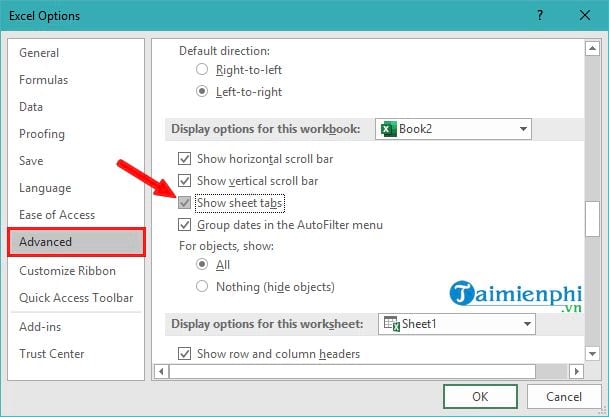Select Nothing (hide objects) option

point(202,287)
